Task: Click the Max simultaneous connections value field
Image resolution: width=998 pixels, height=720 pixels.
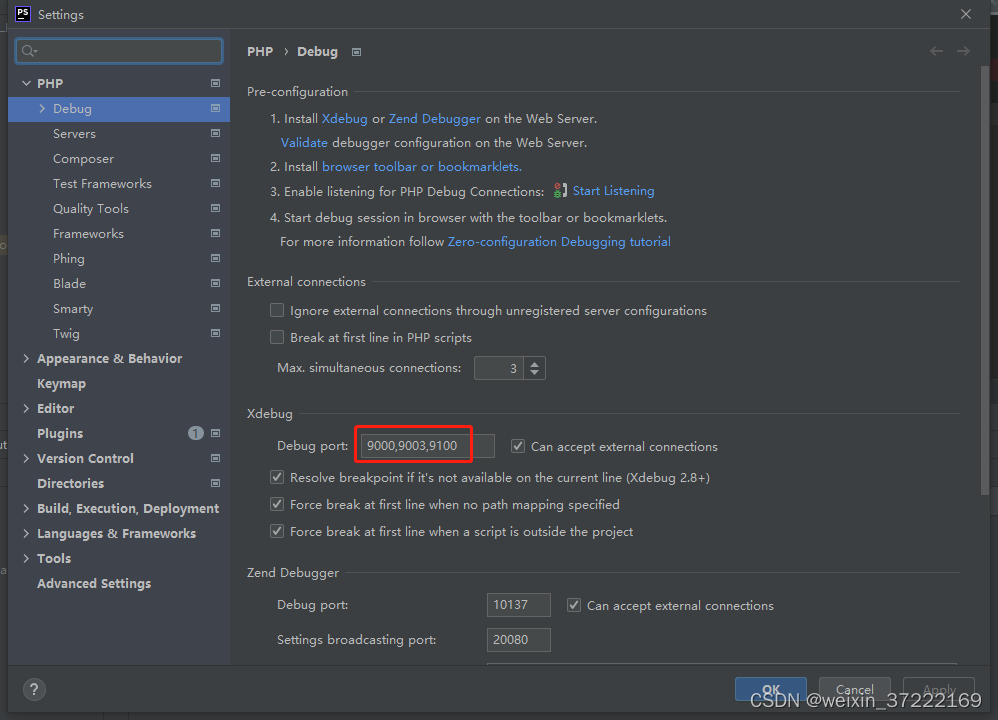Action: 498,368
